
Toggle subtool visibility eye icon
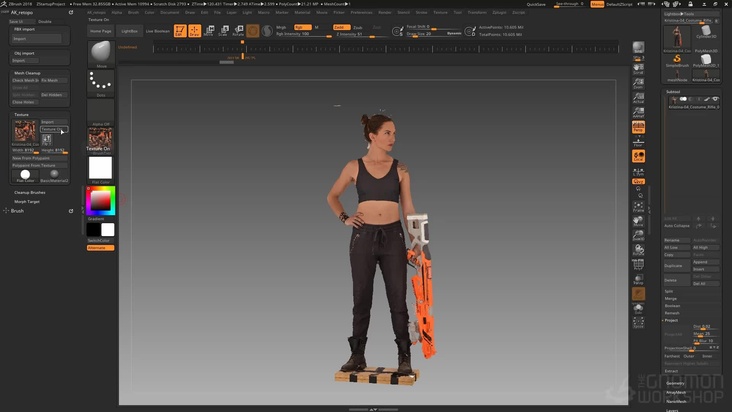tap(715, 99)
